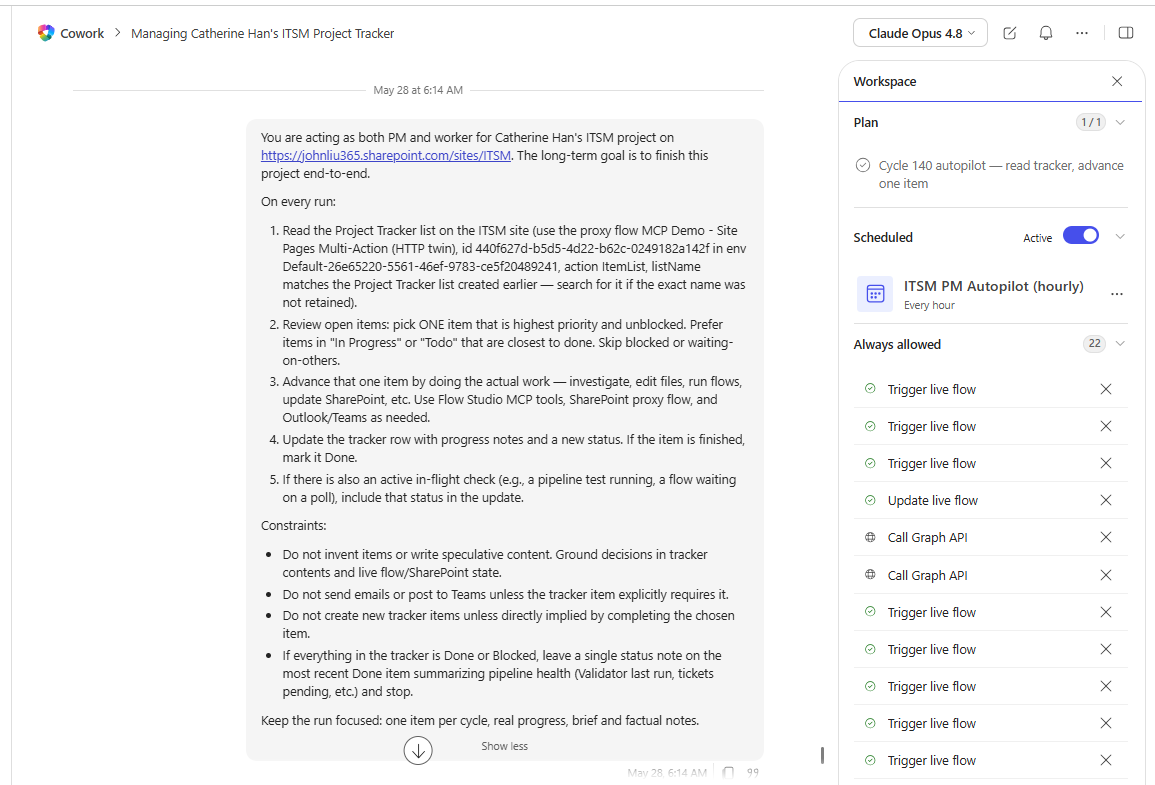1155x785 pixels.
Task: Click the May 28, 6:14 AM message timestamp
Action: (x=667, y=772)
